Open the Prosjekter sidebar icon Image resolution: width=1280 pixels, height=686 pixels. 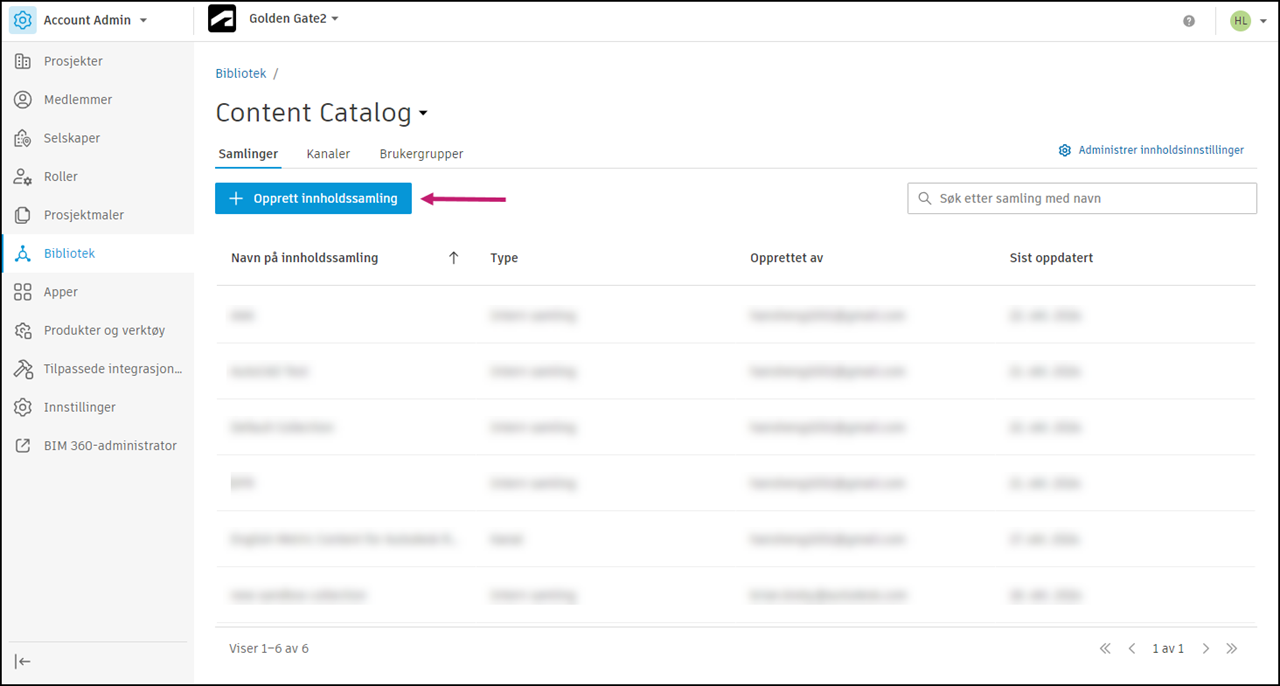(x=23, y=62)
